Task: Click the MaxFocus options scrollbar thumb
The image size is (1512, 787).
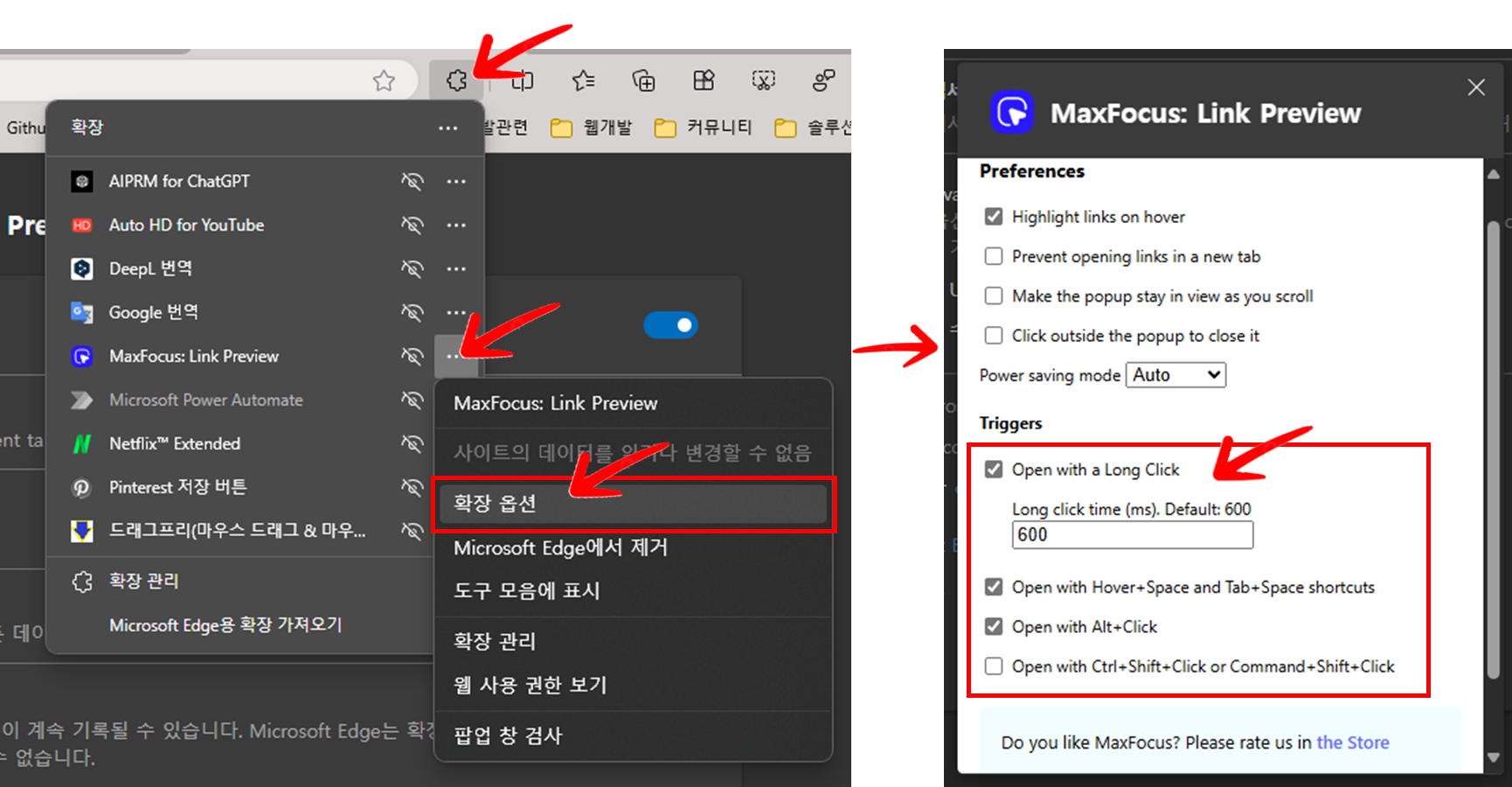Action: coord(1494,450)
